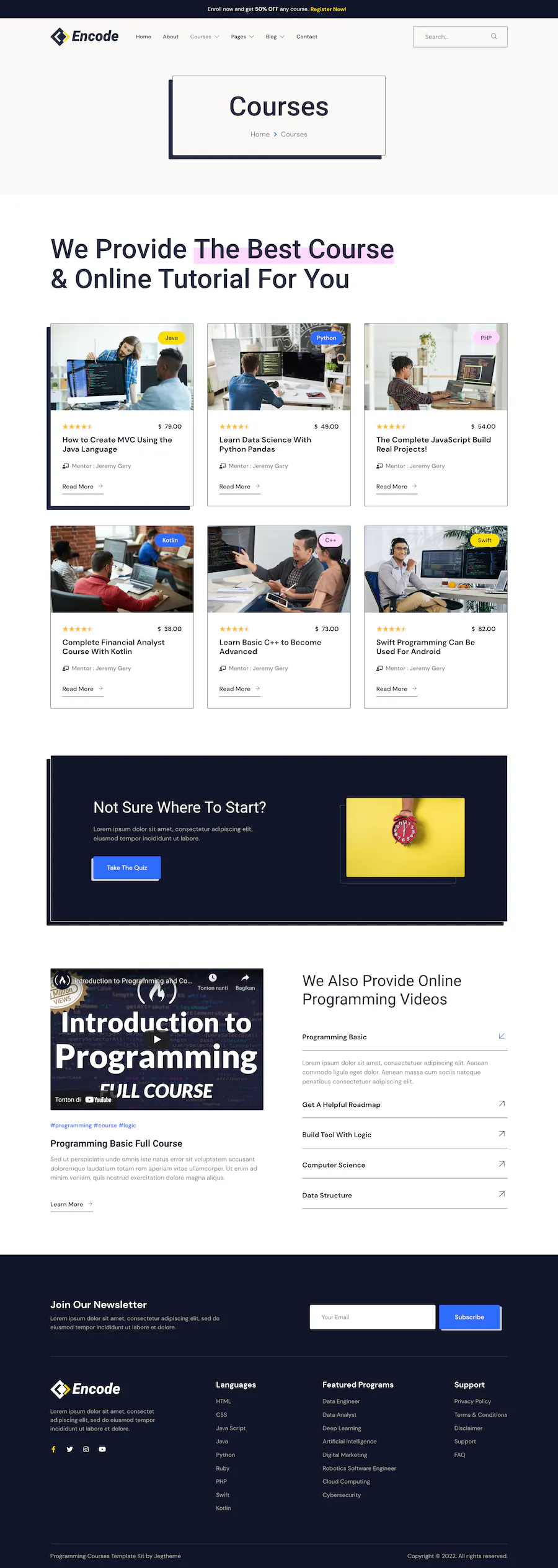Click the Encode logo in header
558x1568 pixels.
pos(84,37)
